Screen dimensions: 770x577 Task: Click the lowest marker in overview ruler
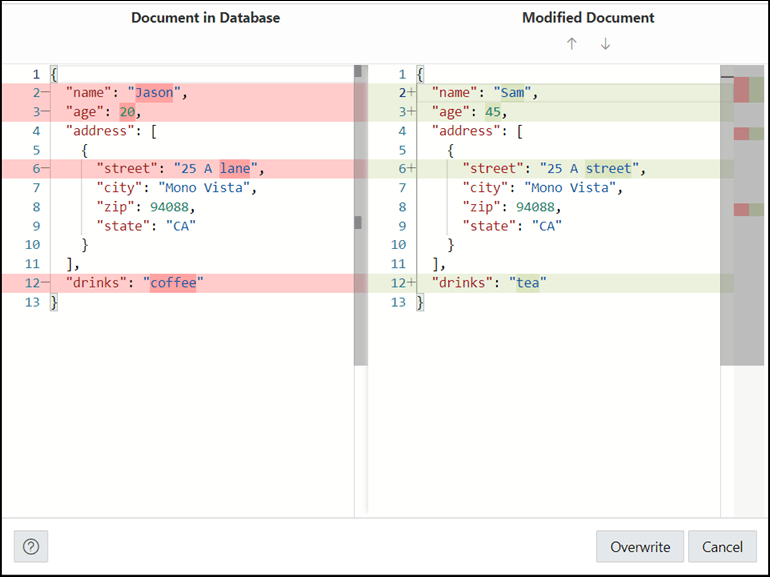click(748, 210)
